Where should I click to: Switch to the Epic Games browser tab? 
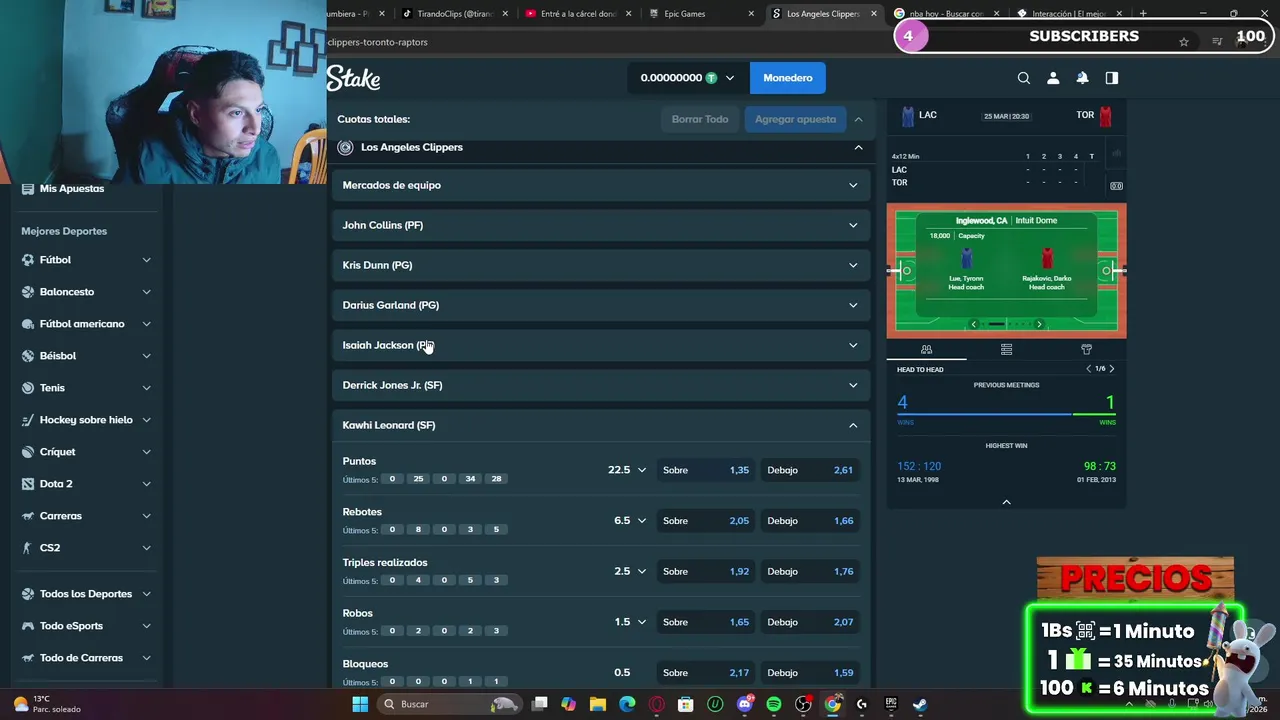(x=700, y=14)
